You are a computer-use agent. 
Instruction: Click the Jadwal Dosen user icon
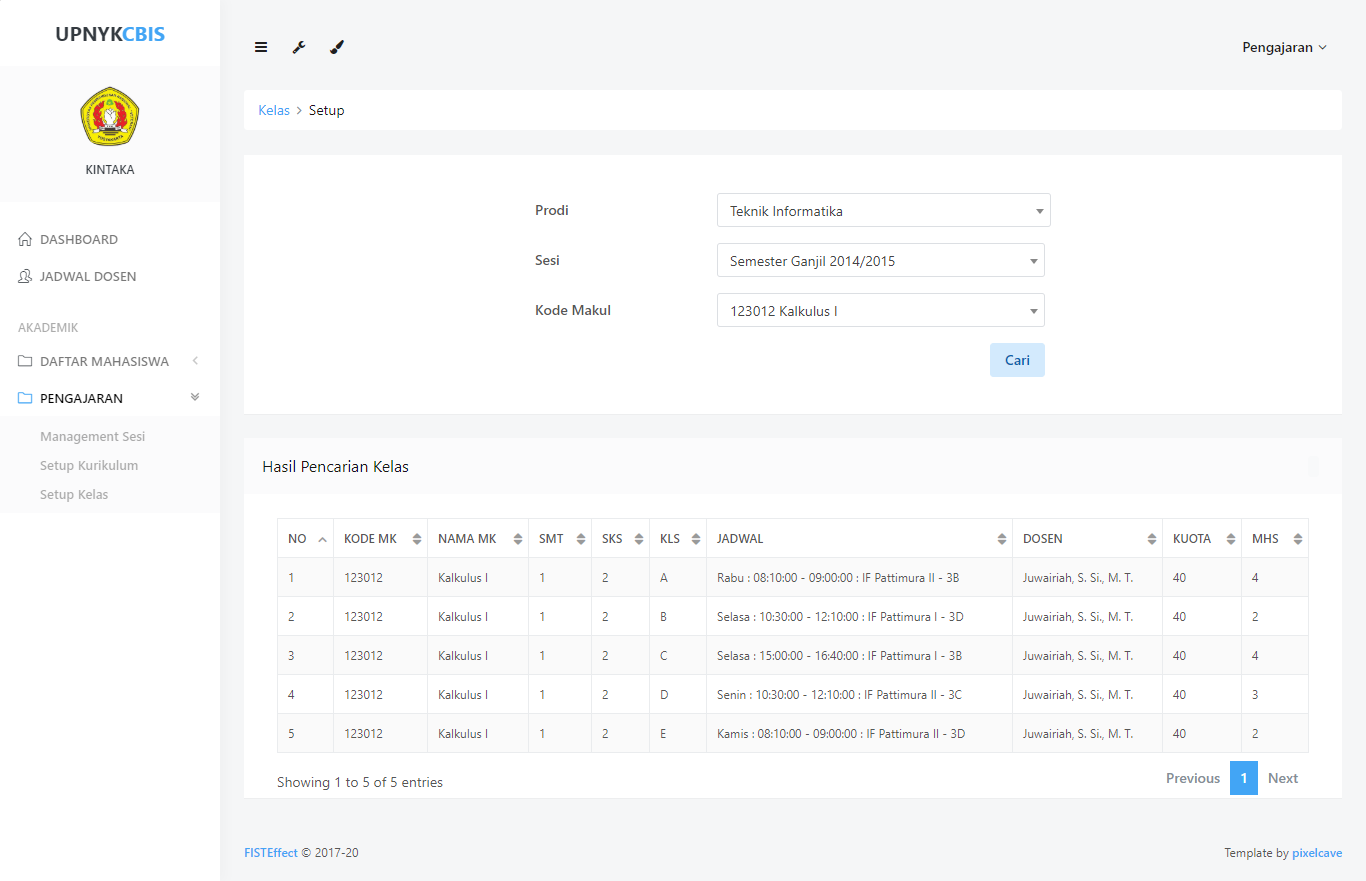(x=26, y=277)
